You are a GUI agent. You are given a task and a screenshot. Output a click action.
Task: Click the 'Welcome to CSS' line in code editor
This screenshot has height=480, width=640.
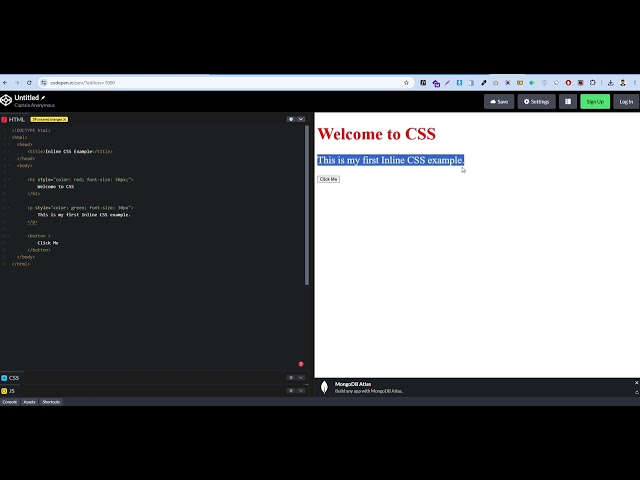click(56, 187)
